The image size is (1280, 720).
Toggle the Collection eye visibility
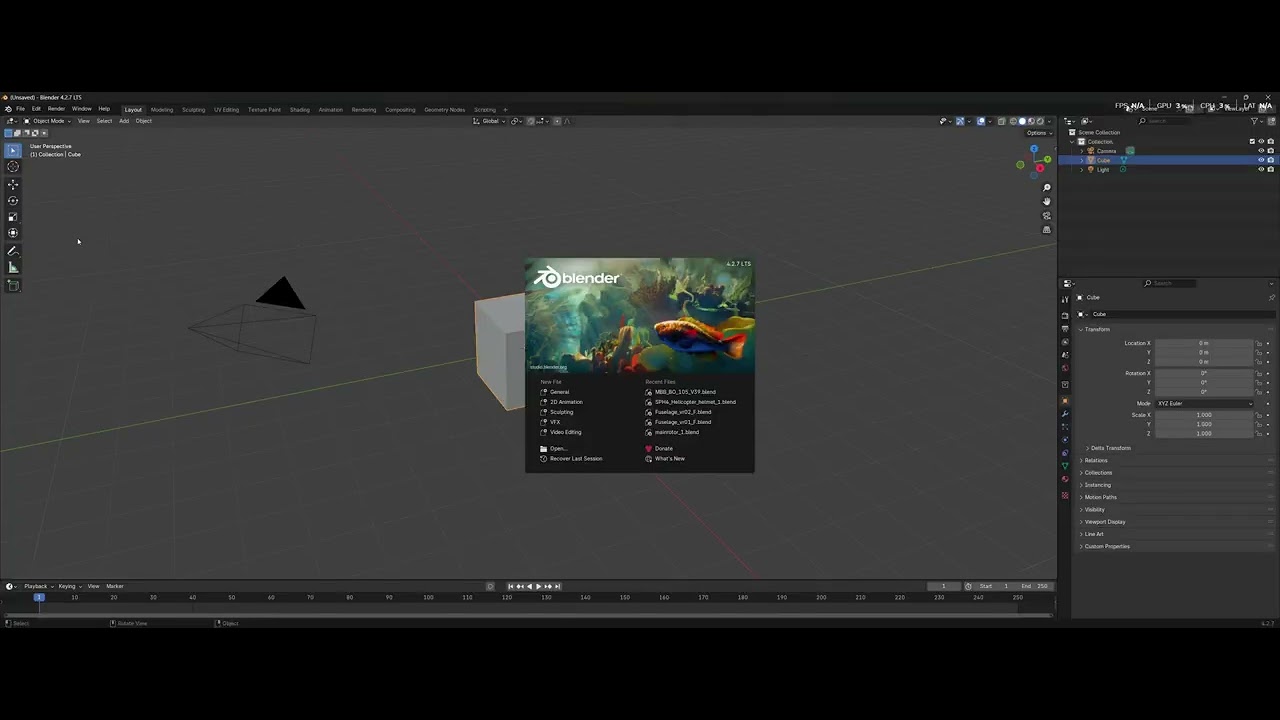point(1261,141)
